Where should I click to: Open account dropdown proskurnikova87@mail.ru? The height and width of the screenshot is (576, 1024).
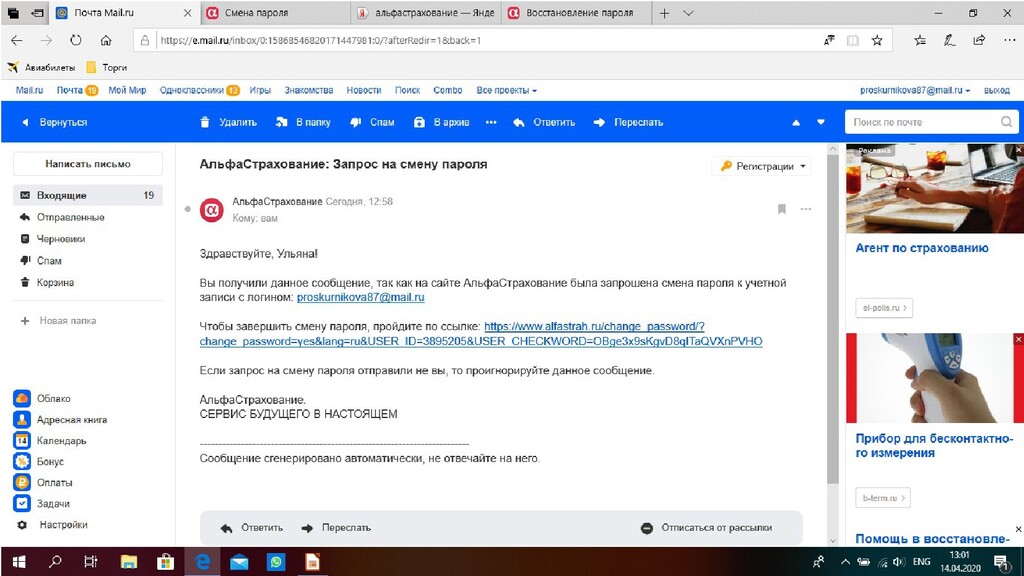[914, 90]
